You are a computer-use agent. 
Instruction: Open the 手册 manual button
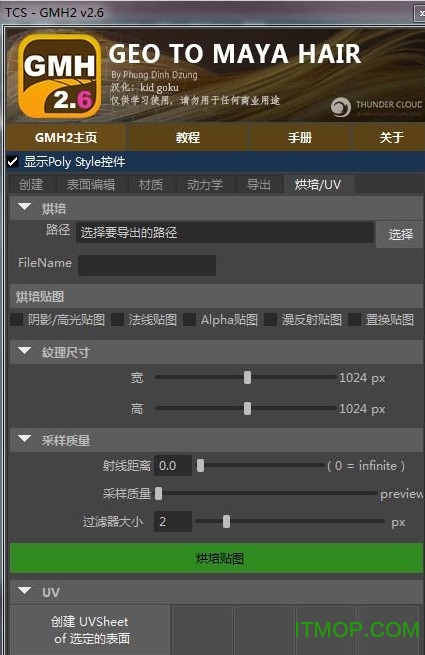pos(300,137)
